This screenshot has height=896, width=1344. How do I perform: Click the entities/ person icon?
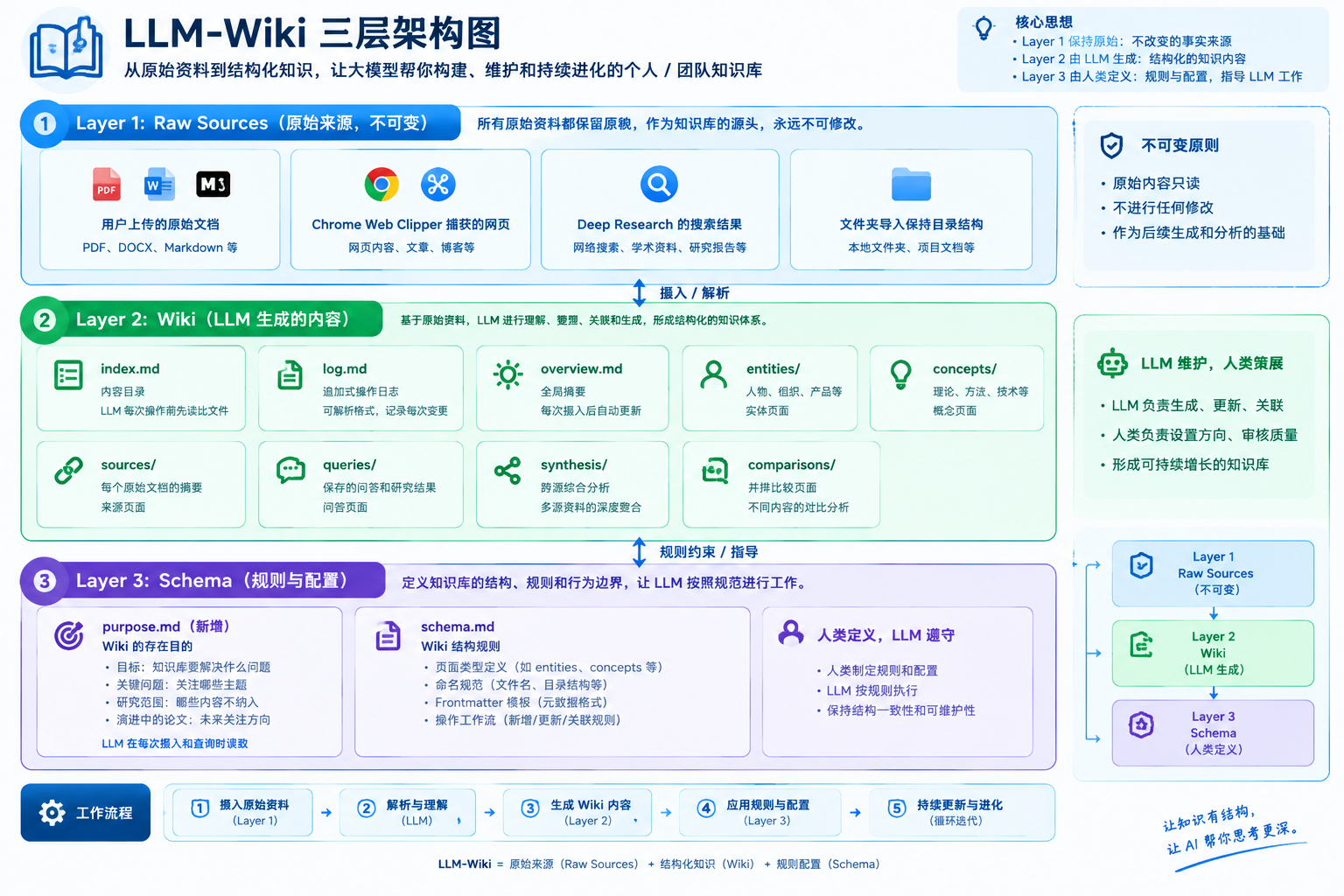pos(714,374)
